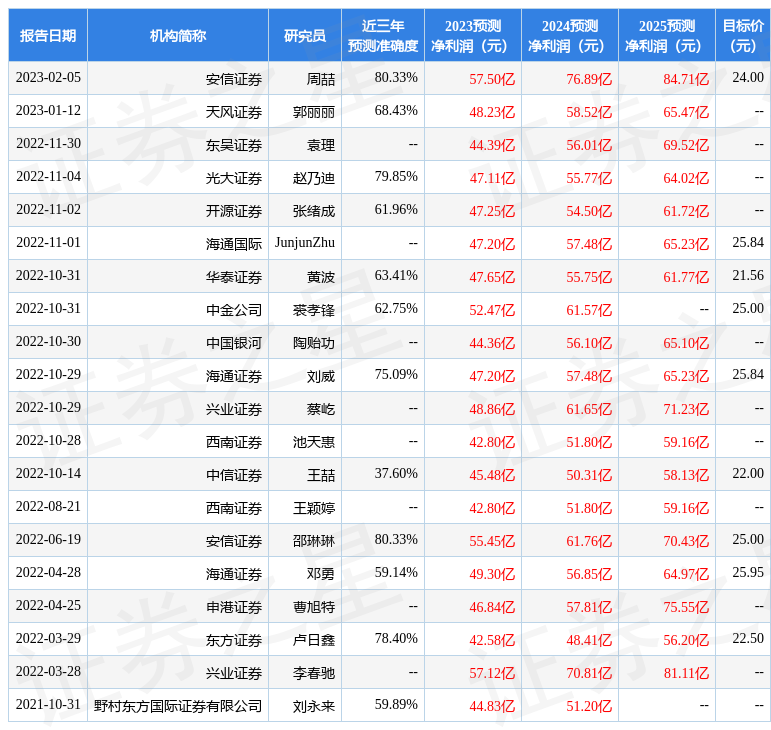Select institution 申港证券

tap(234, 606)
